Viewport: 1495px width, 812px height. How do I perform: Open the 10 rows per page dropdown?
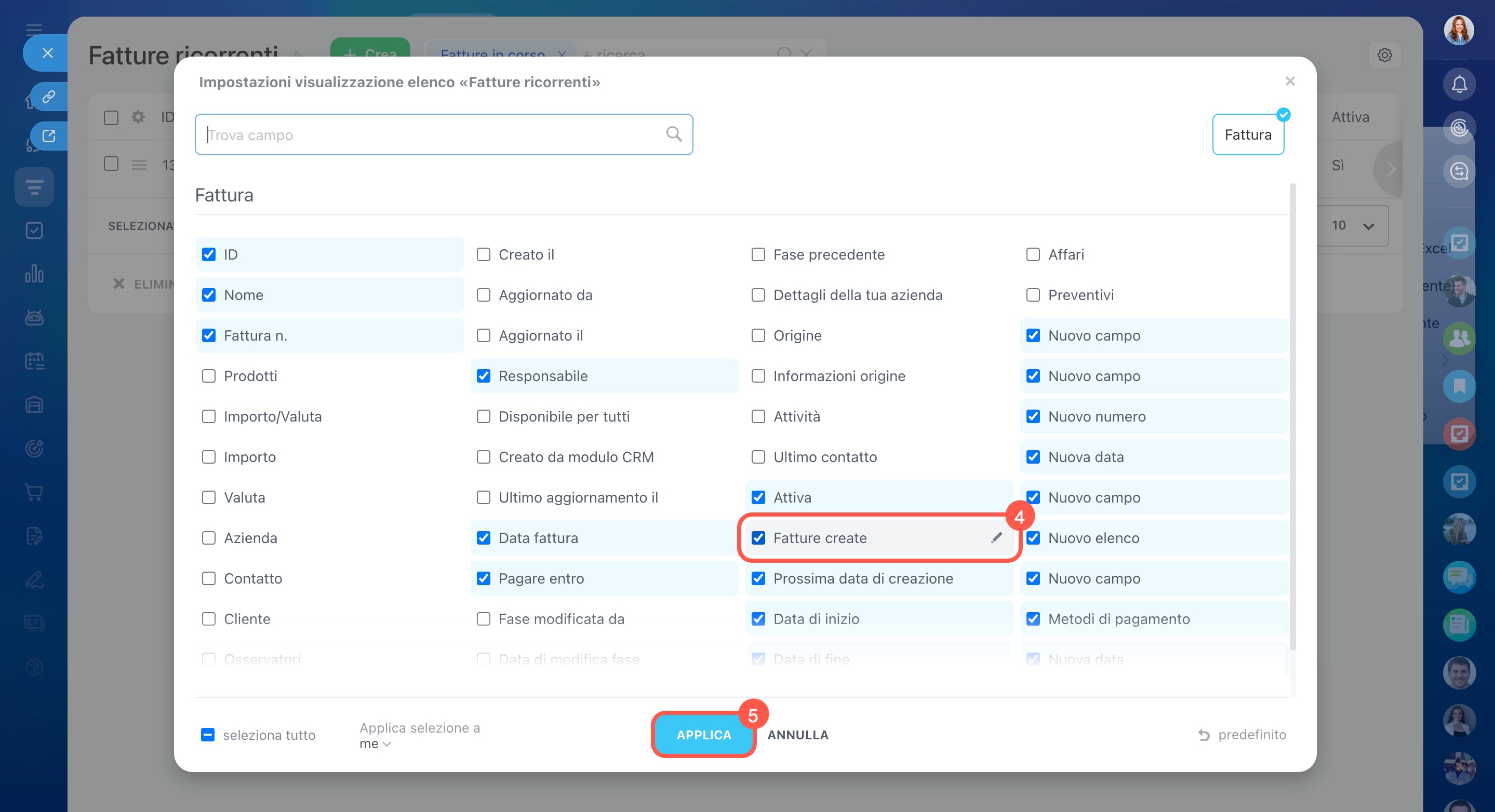click(x=1352, y=226)
